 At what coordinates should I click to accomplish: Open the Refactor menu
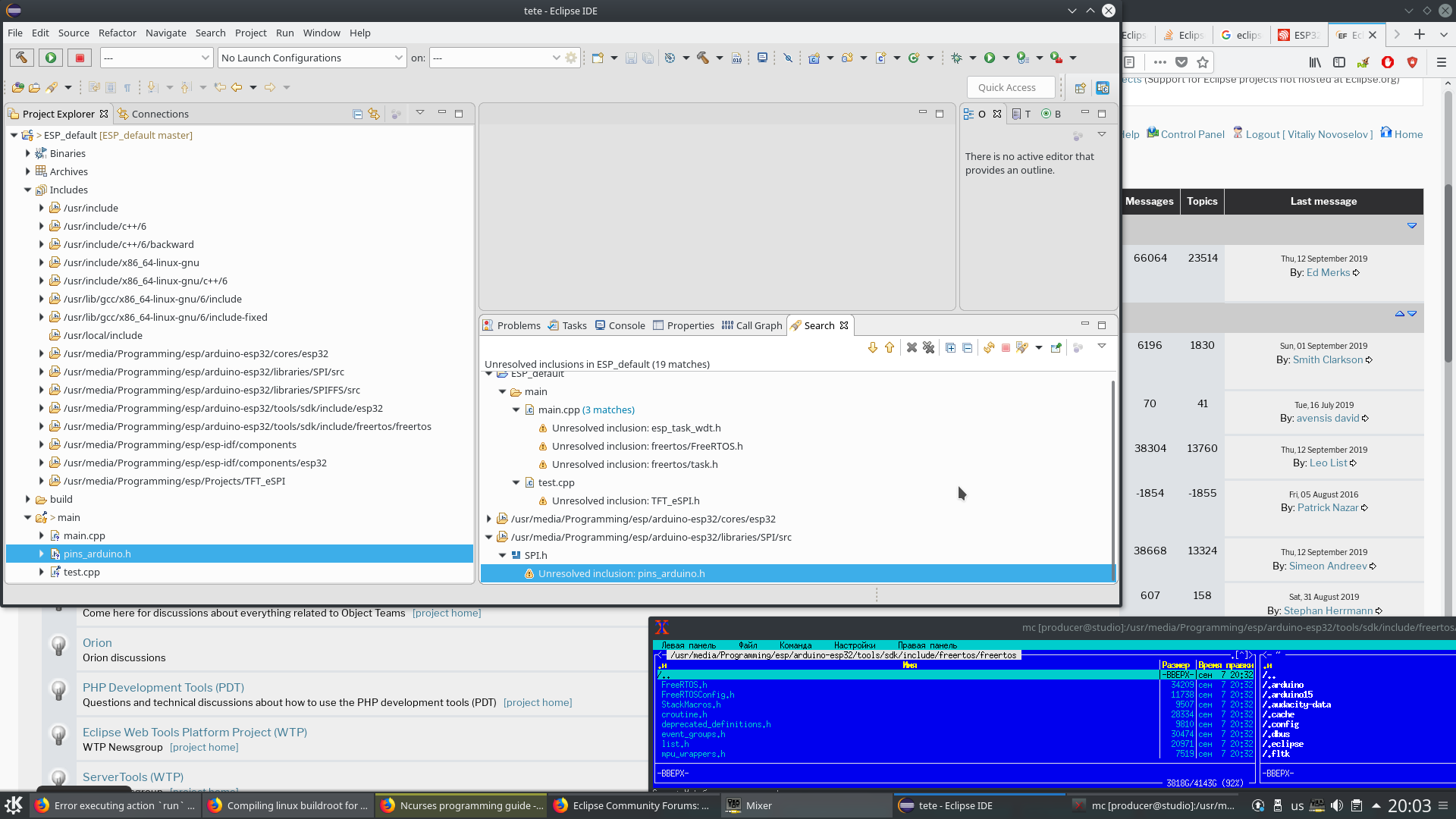118,33
